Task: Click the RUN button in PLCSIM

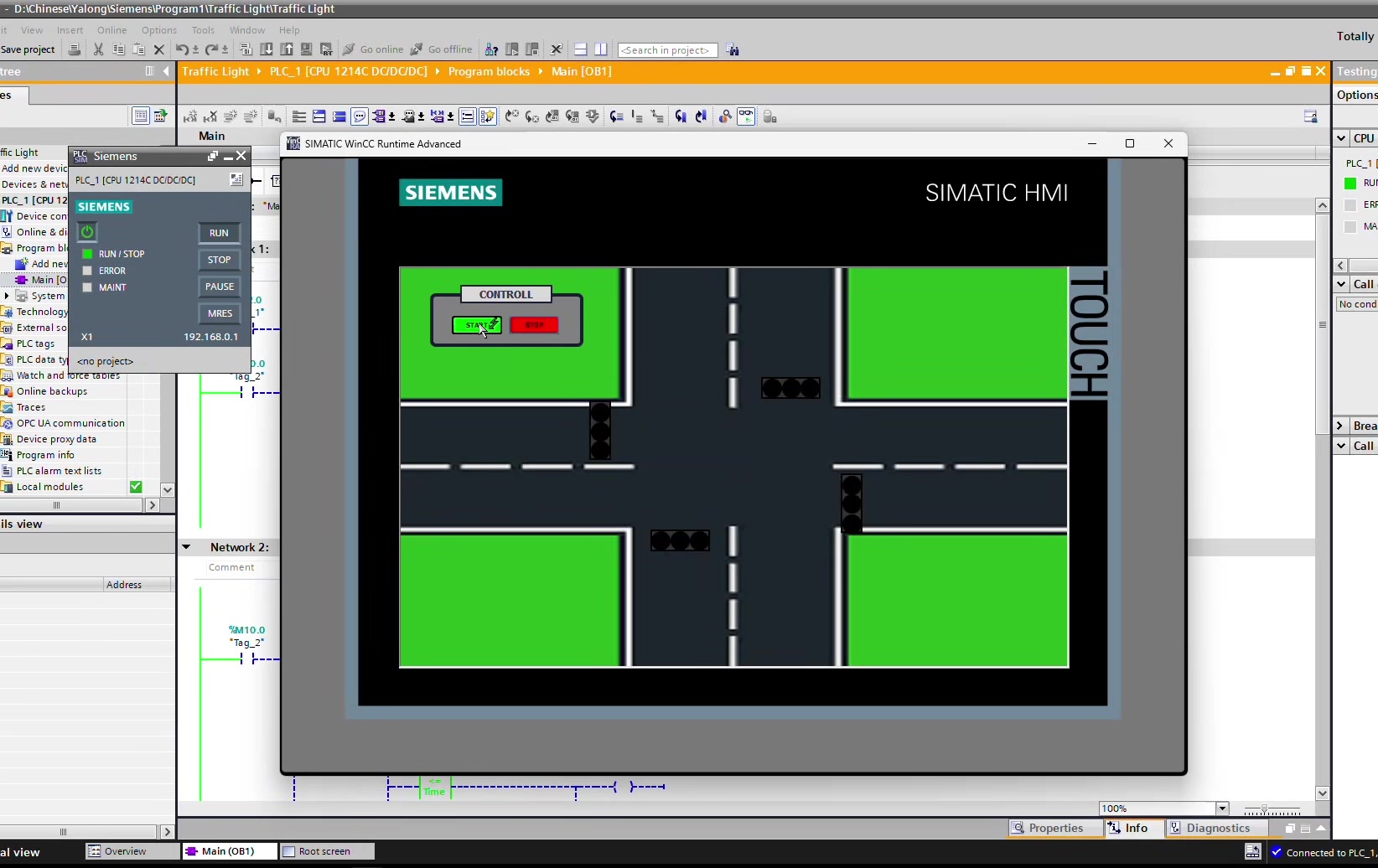Action: (x=219, y=233)
